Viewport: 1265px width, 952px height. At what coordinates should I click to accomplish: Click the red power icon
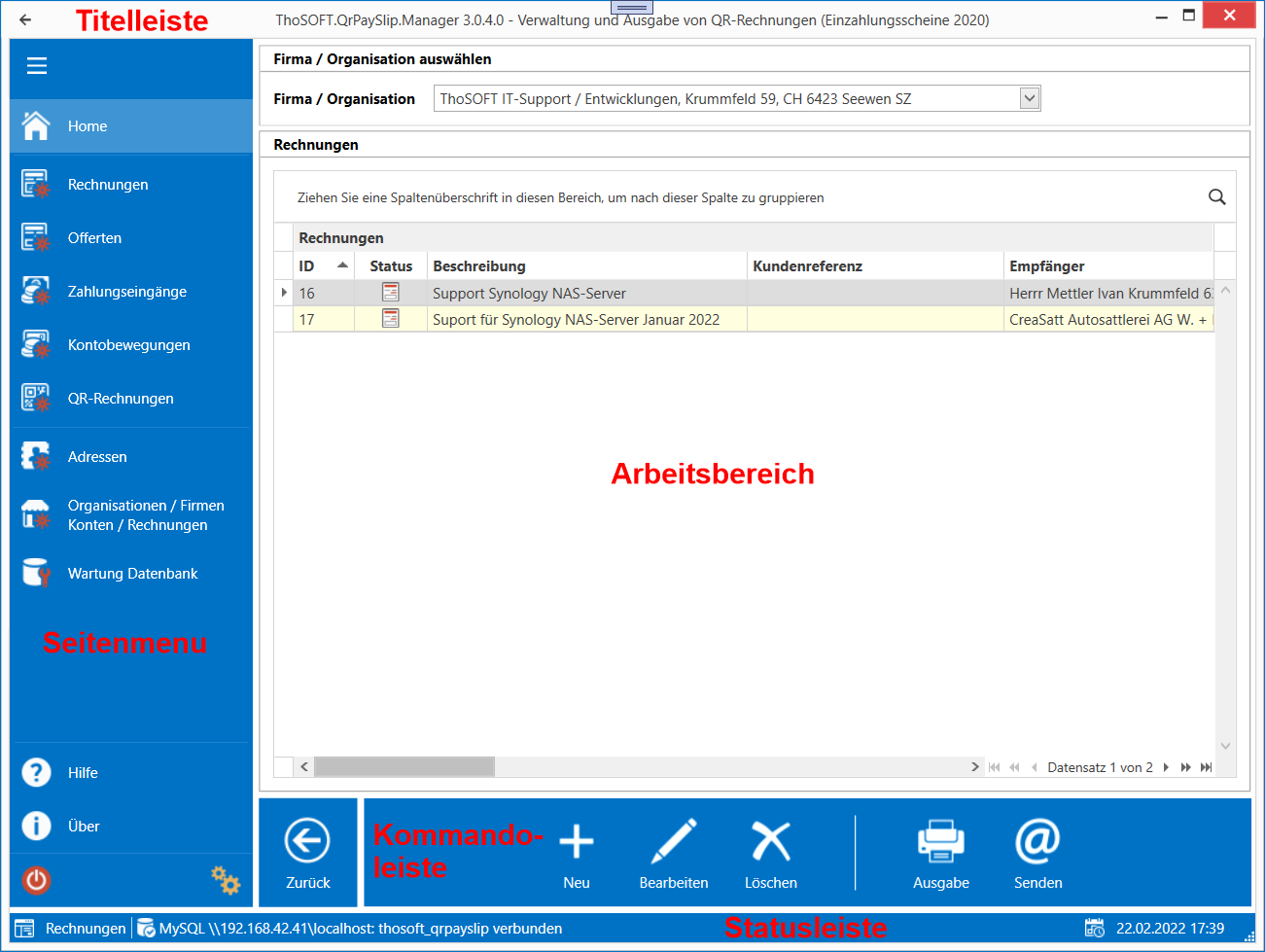(x=36, y=881)
